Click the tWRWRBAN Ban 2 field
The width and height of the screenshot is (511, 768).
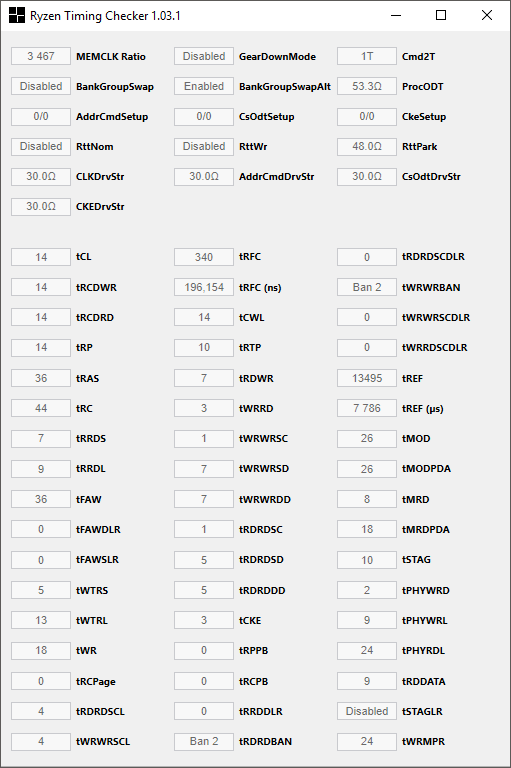367,288
